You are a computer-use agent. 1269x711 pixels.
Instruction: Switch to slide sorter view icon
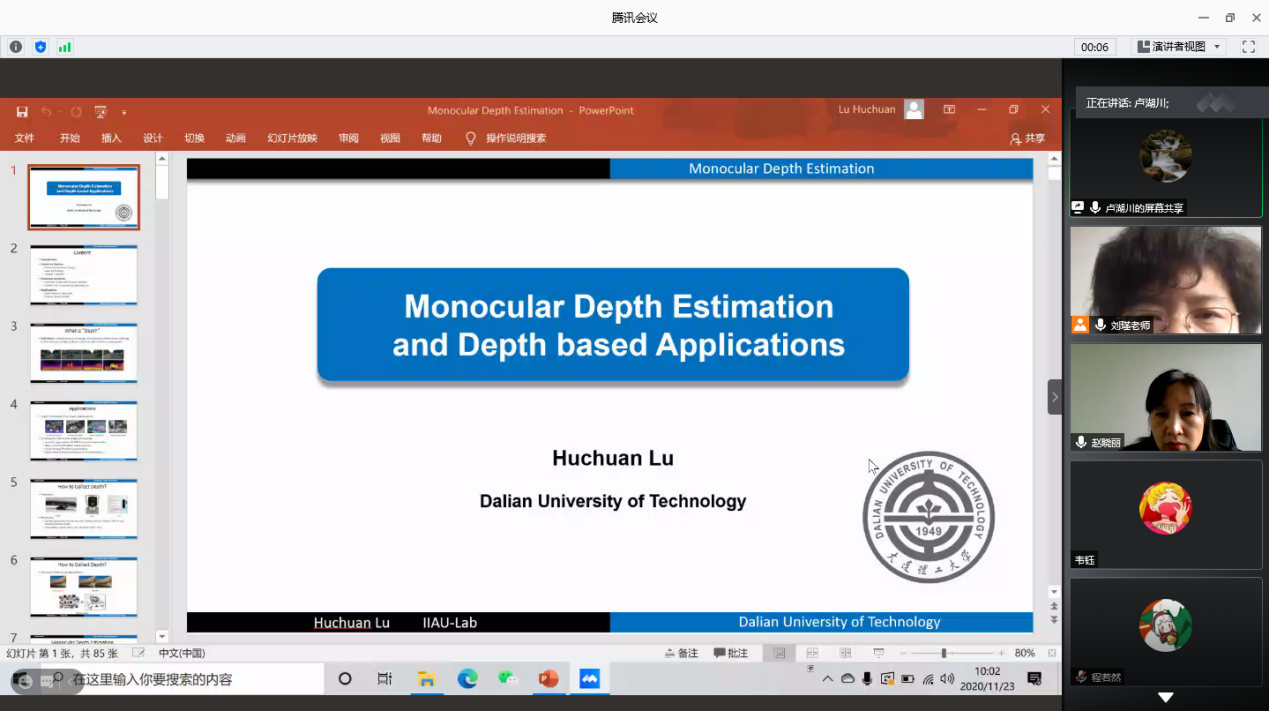click(812, 653)
